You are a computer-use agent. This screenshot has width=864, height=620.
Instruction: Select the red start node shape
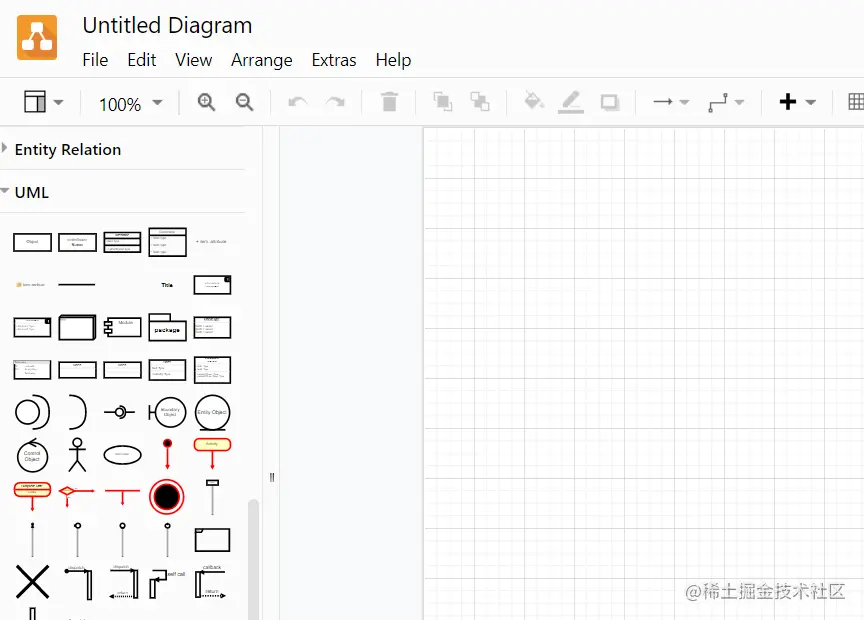point(168,454)
